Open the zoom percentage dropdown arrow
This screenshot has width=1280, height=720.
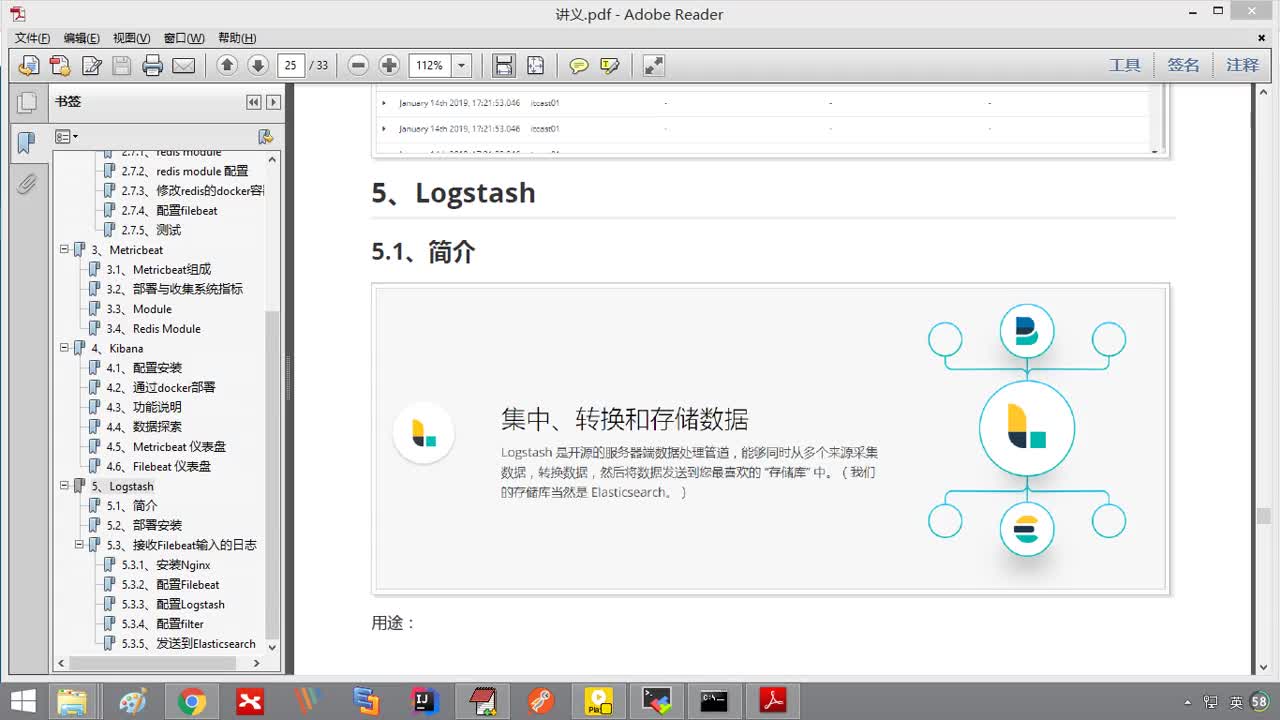pyautogui.click(x=462, y=65)
